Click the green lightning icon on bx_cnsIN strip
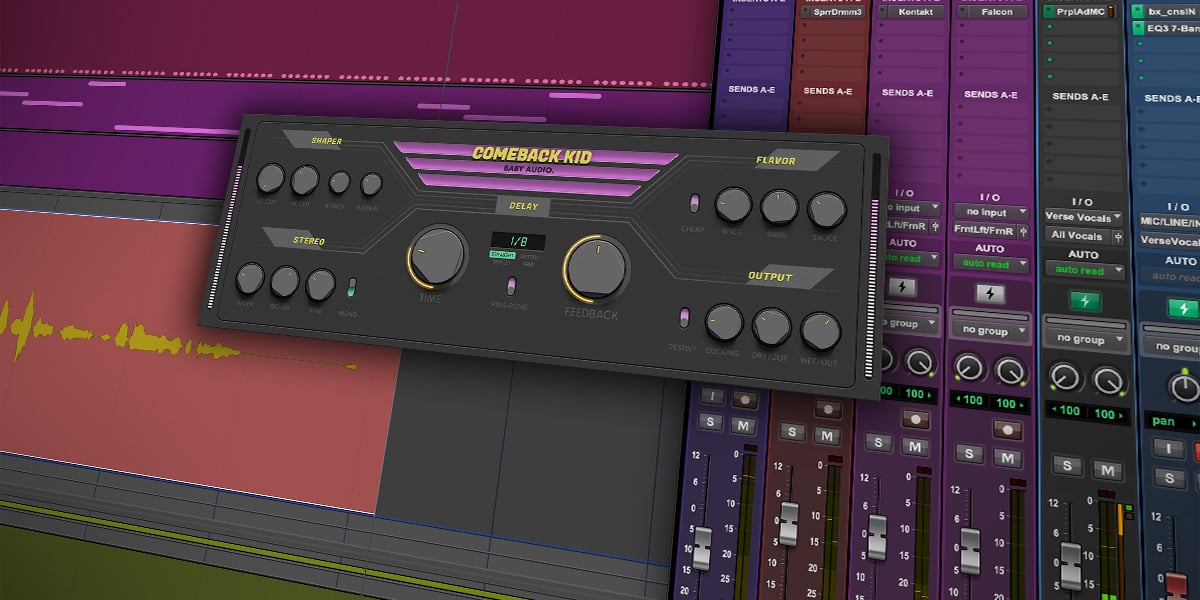This screenshot has height=600, width=1200. click(x=1183, y=309)
